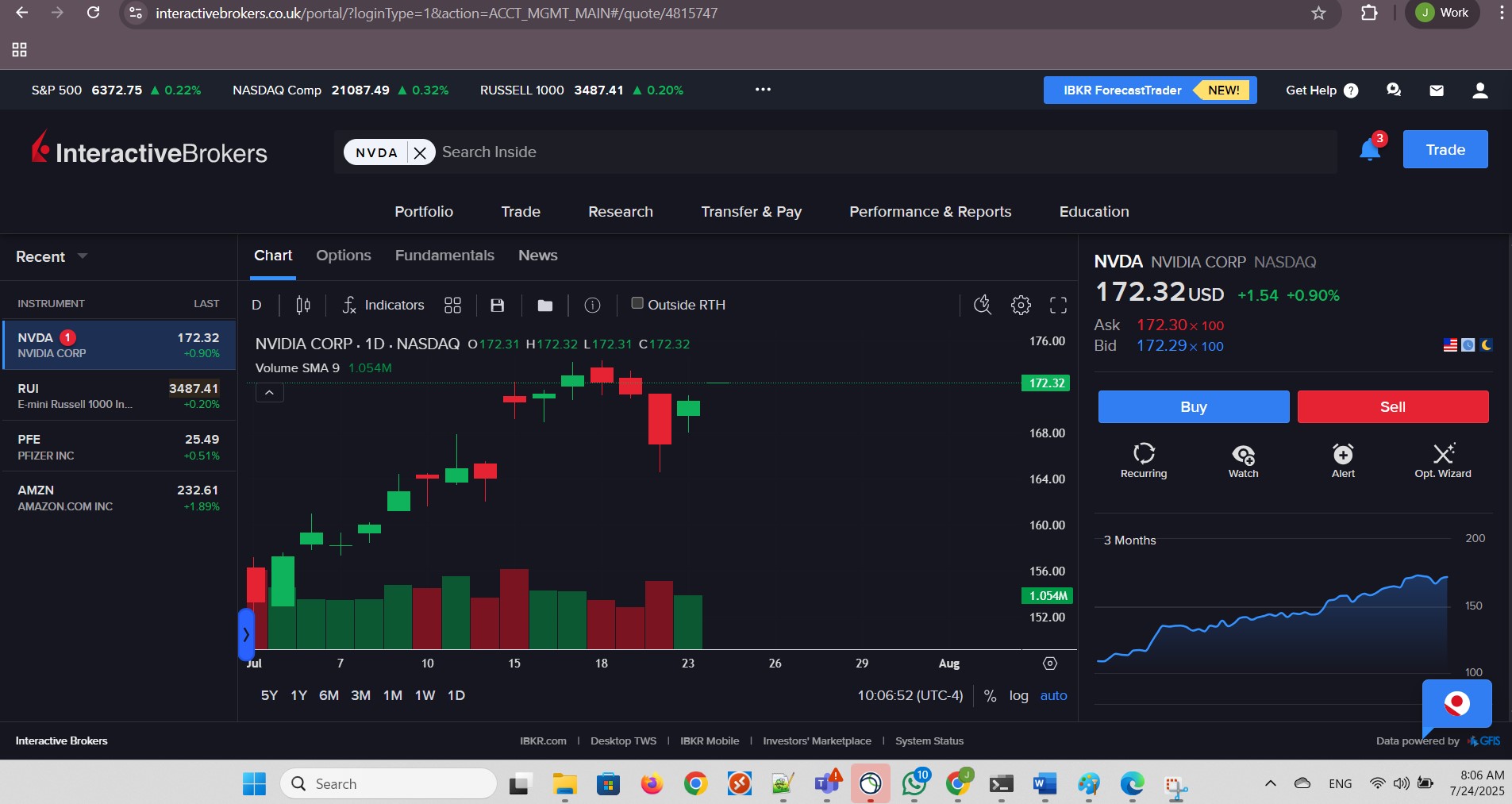Viewport: 1512px width, 804px height.
Task: Open Investors' Marketplace footer link
Action: (817, 741)
